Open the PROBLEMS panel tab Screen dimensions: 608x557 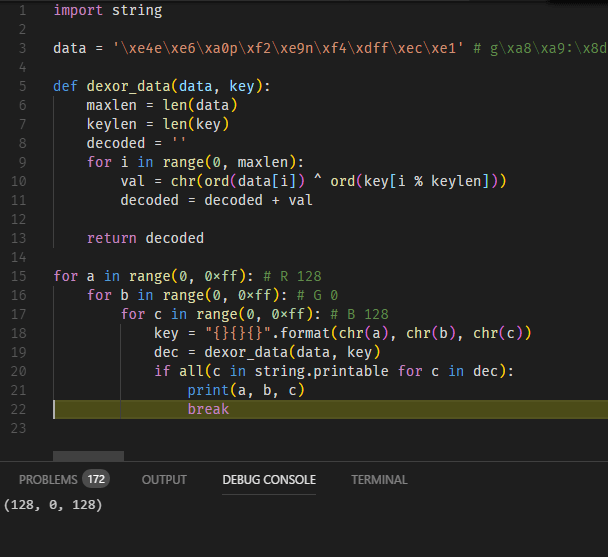pyautogui.click(x=48, y=480)
